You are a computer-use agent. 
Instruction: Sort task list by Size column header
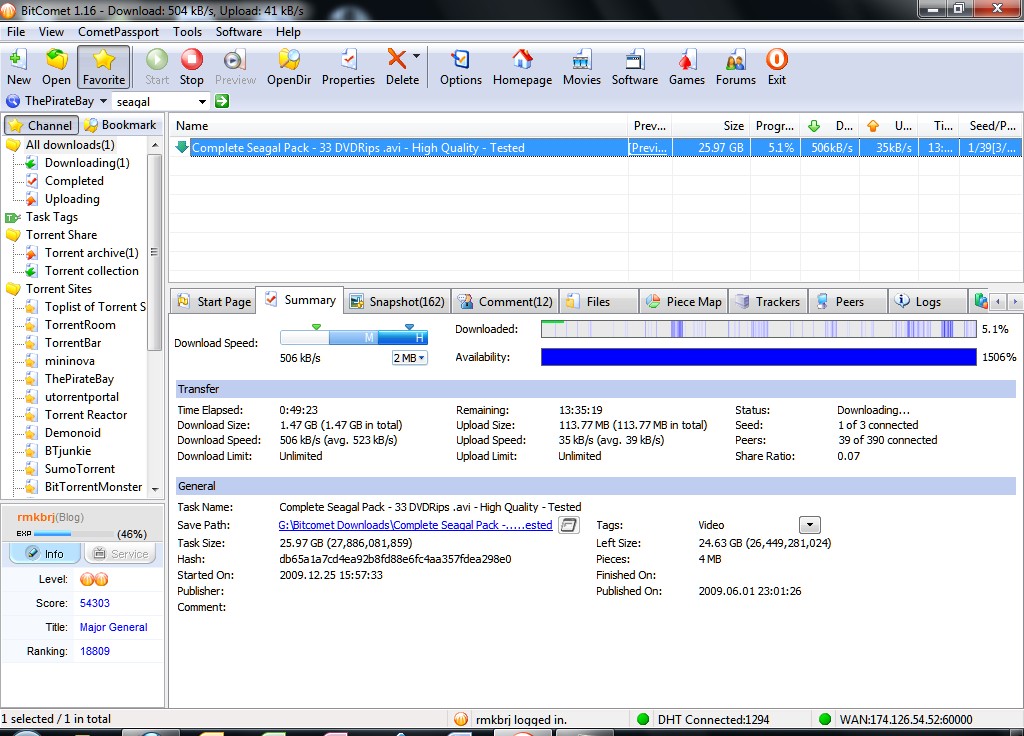[711, 125]
